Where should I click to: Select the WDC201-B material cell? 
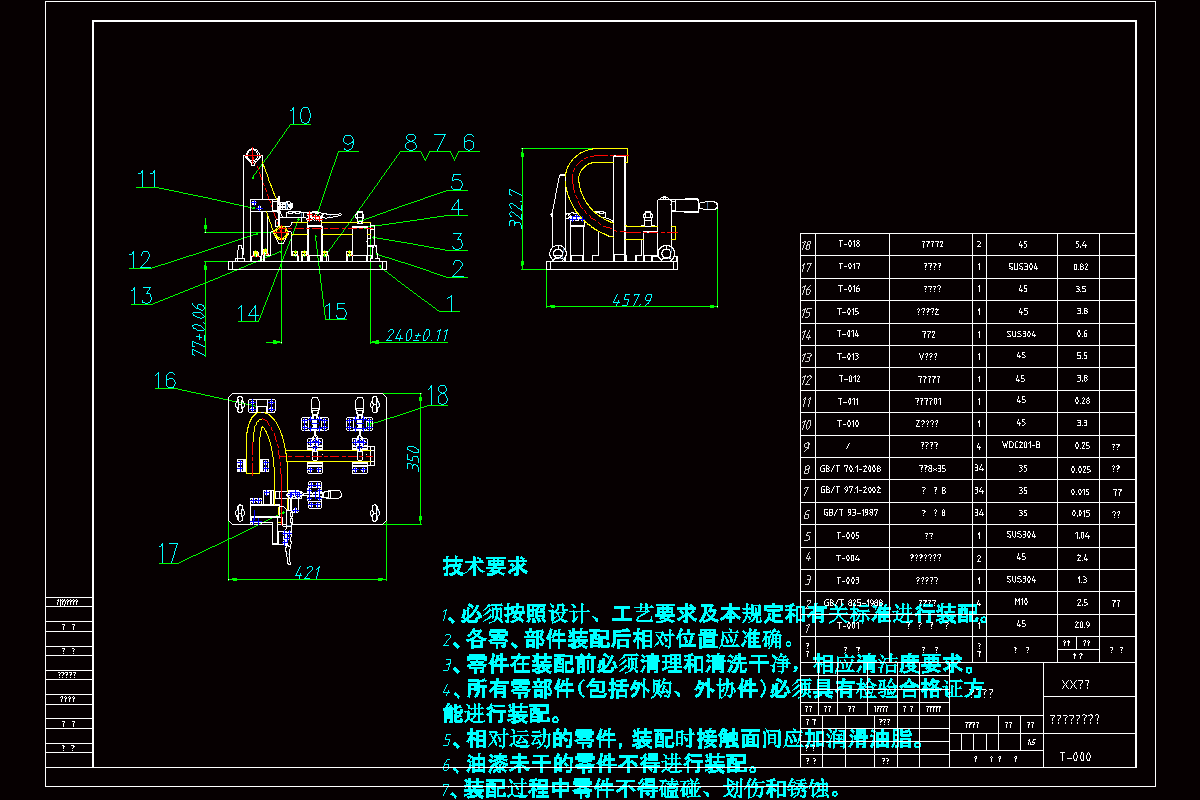1022,445
